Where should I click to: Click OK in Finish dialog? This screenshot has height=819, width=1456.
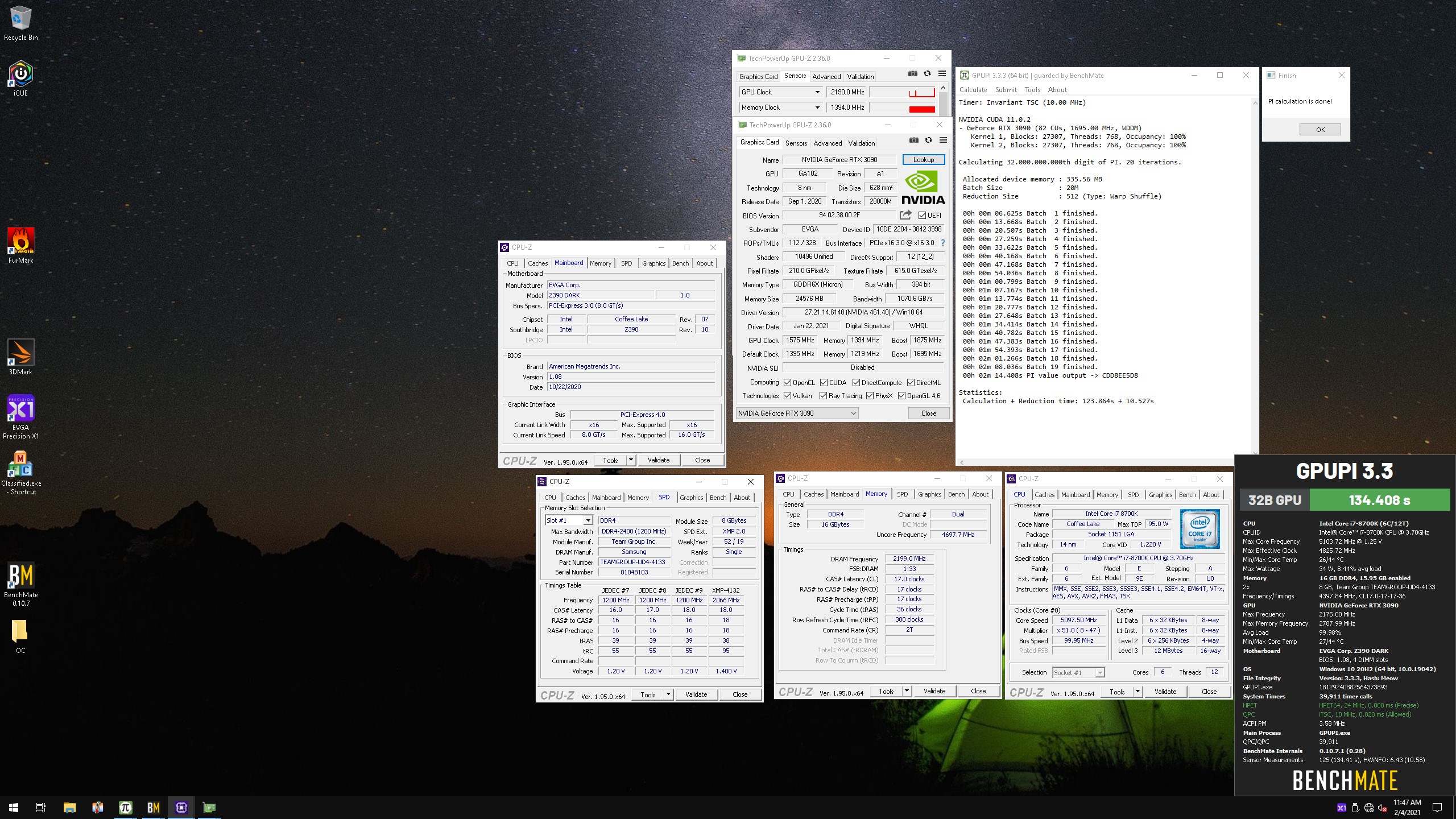[x=1320, y=130]
